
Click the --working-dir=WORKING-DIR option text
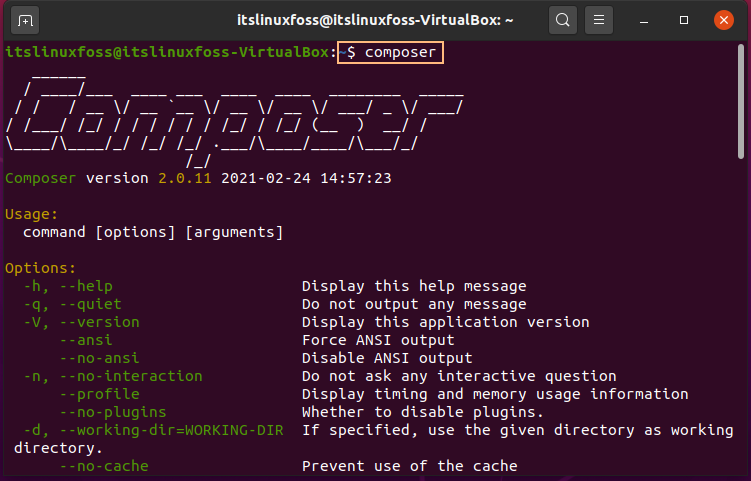(171, 430)
